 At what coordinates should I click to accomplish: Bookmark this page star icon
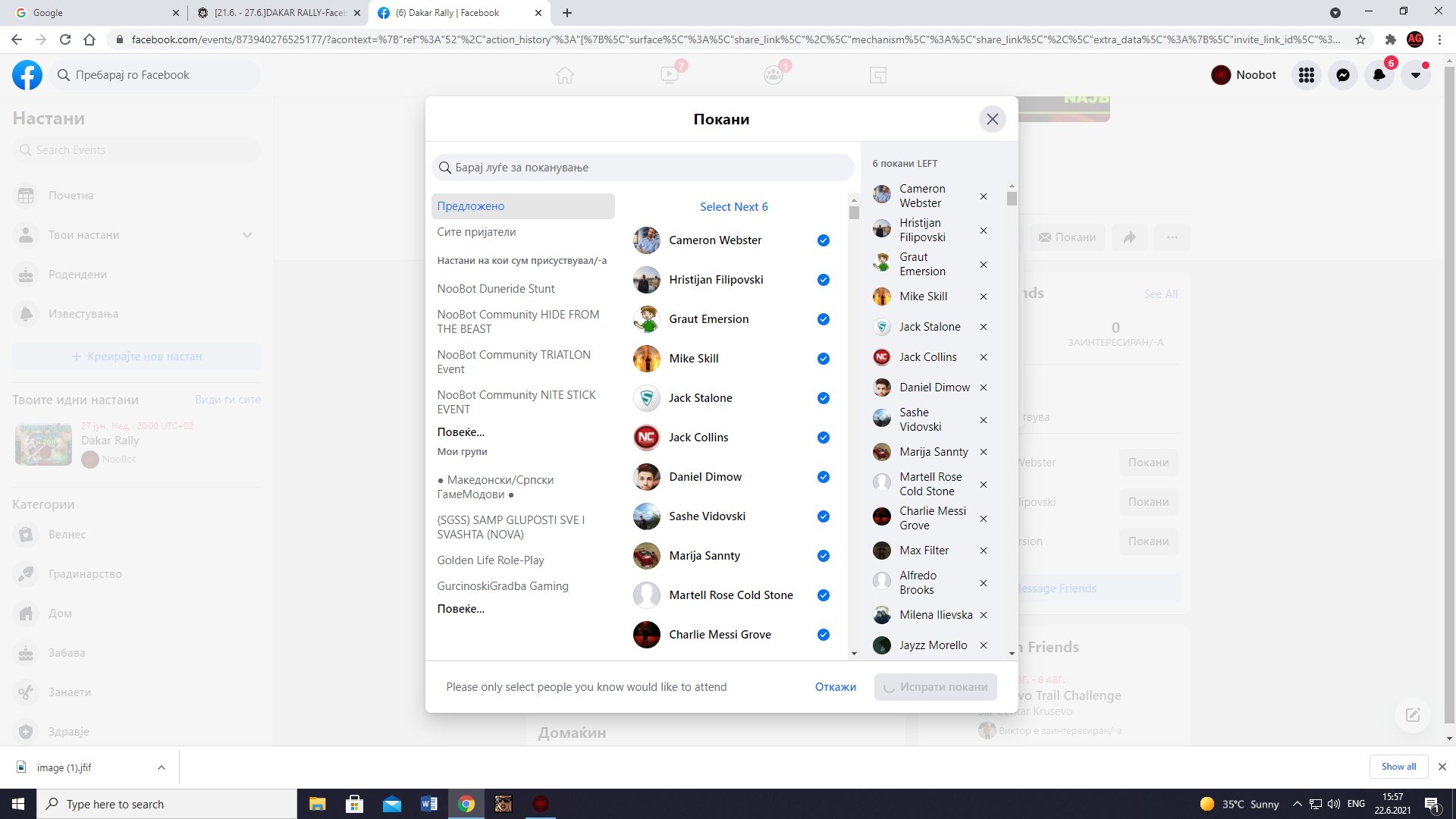pyautogui.click(x=1360, y=39)
